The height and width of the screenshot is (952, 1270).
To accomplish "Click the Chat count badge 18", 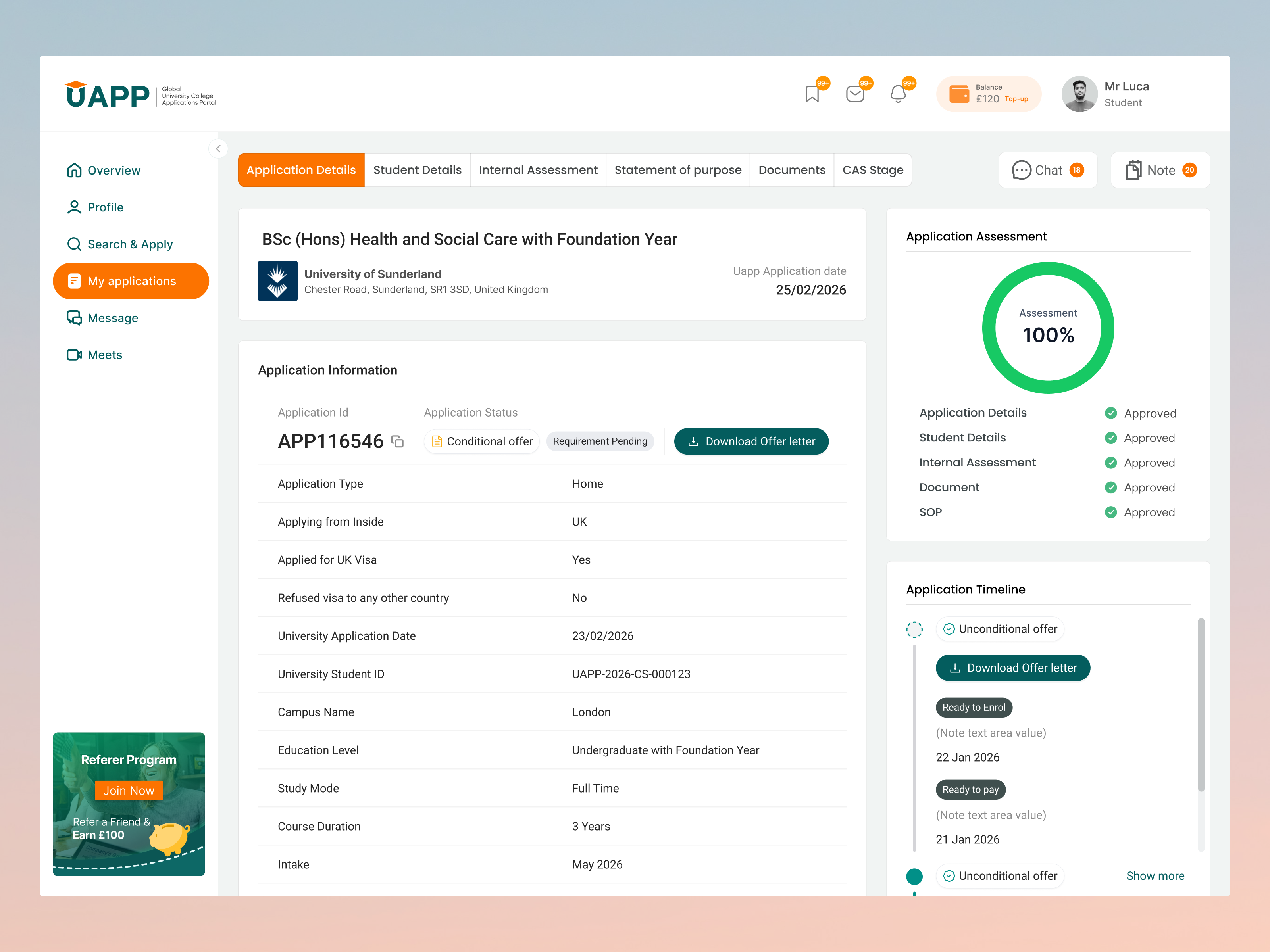I will pos(1076,170).
